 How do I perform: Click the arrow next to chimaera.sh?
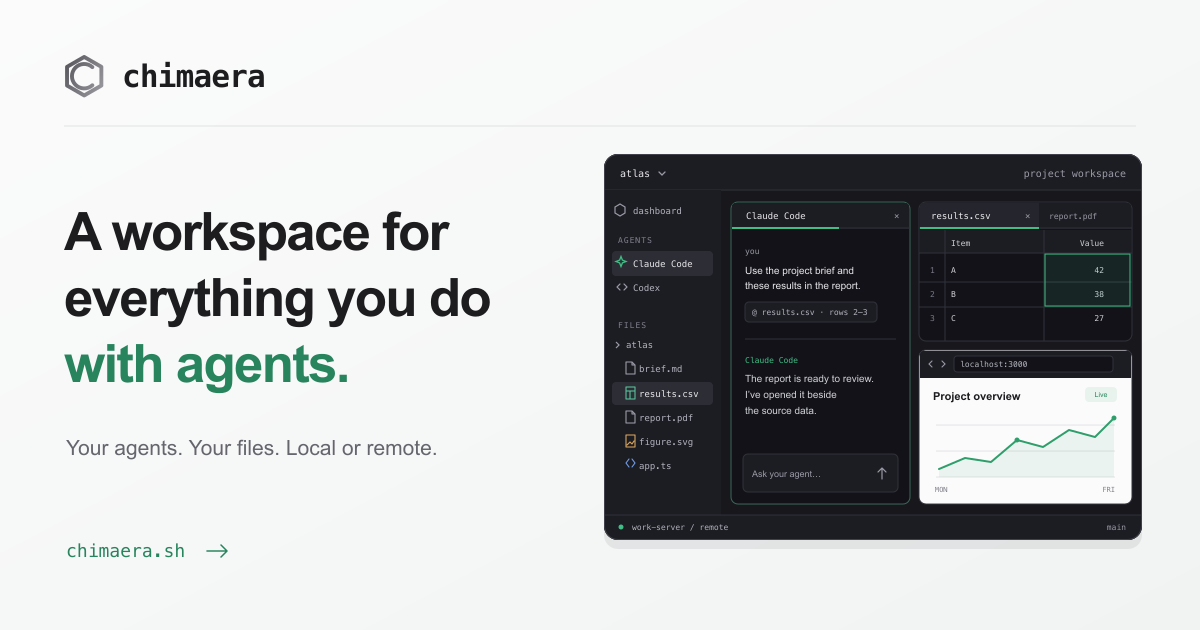pyautogui.click(x=217, y=551)
